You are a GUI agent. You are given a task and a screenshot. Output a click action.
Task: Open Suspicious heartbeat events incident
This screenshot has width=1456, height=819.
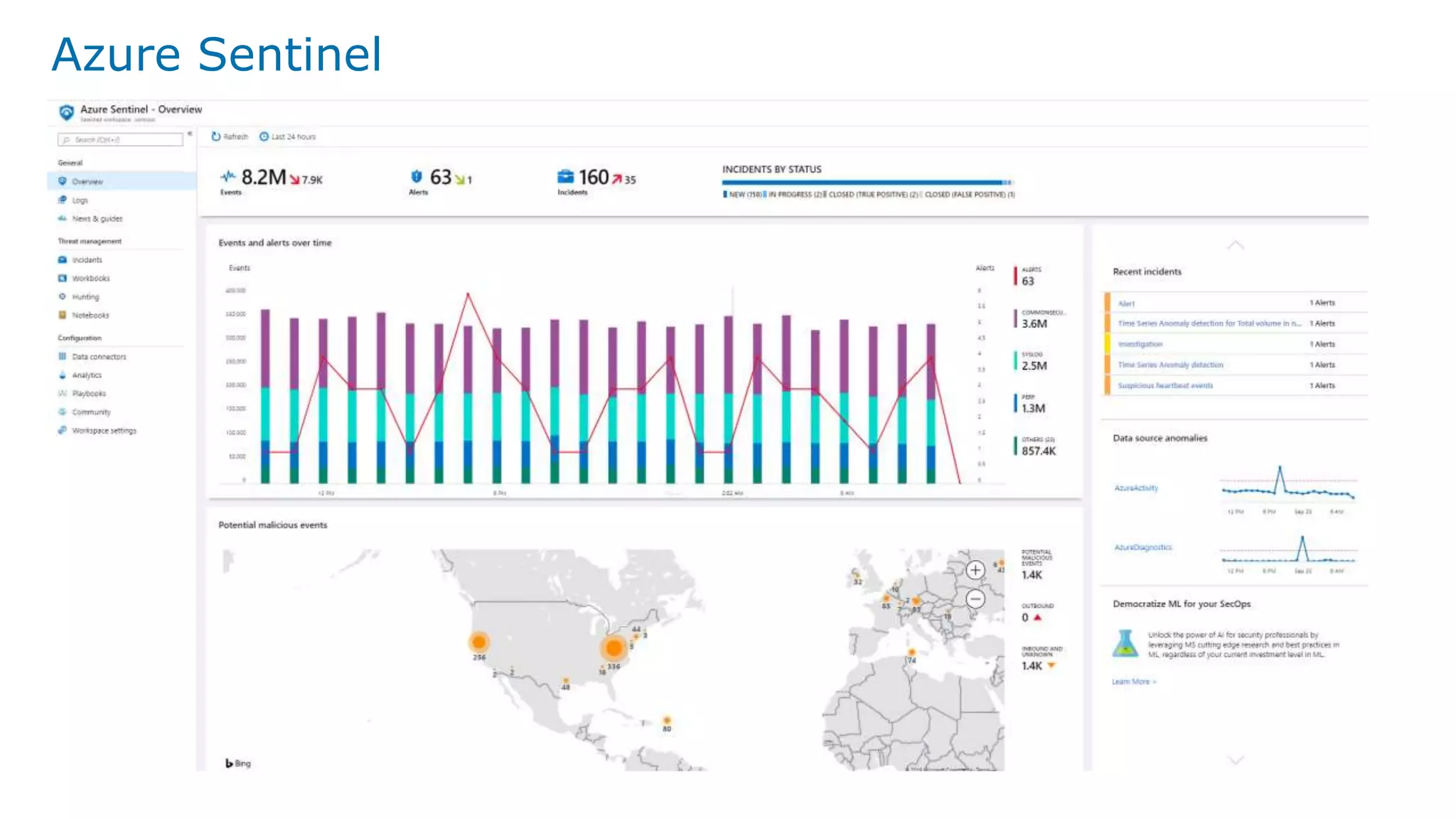(1165, 386)
